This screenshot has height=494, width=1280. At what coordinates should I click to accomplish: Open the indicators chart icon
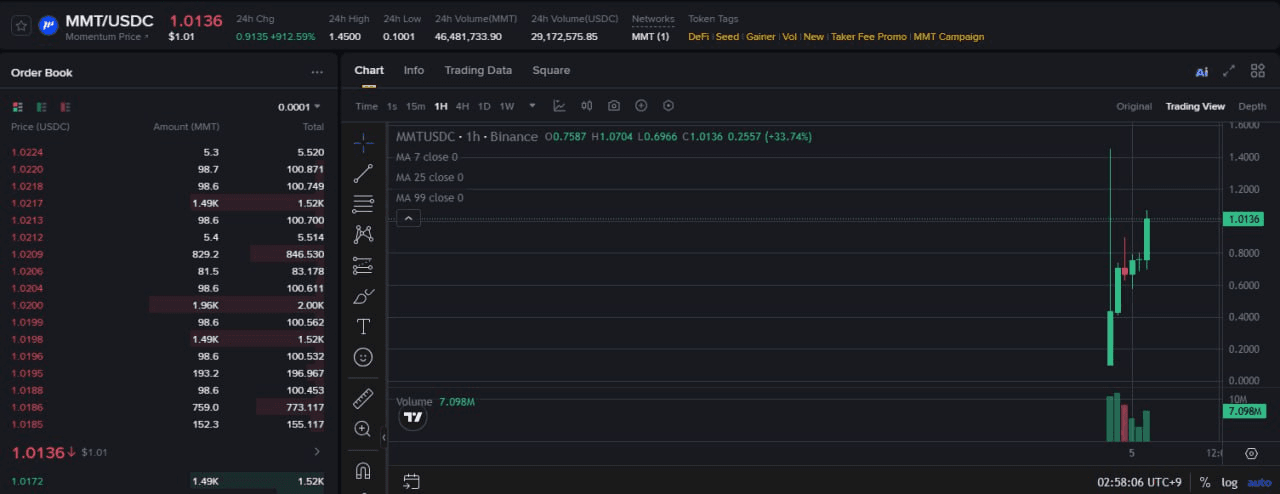click(x=560, y=106)
